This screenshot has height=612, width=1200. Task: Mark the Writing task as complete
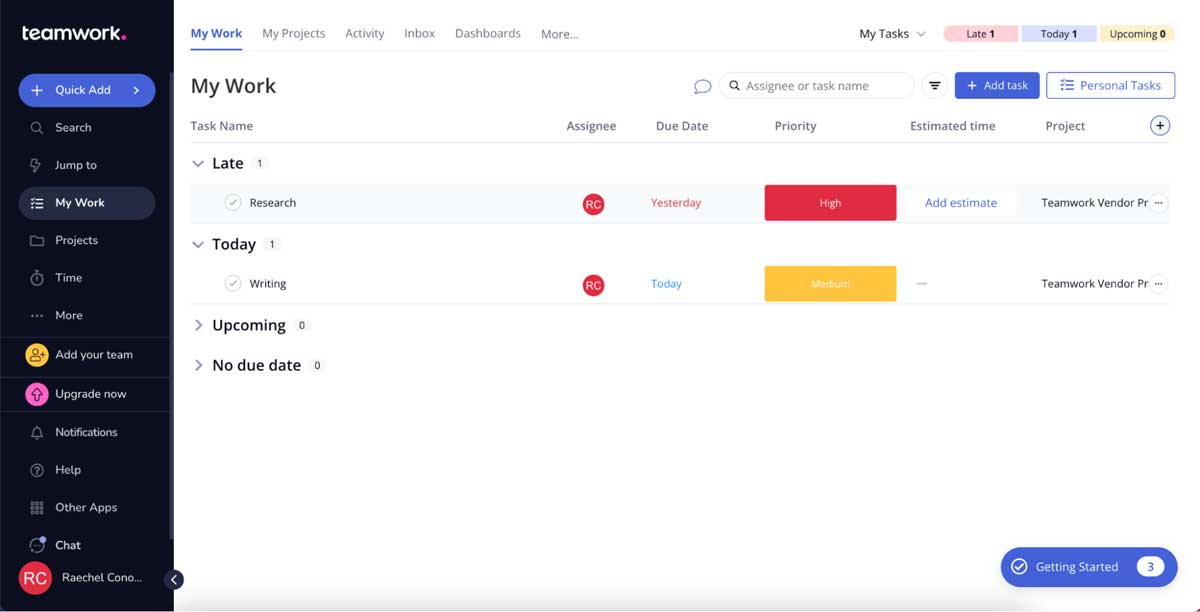[x=232, y=283]
